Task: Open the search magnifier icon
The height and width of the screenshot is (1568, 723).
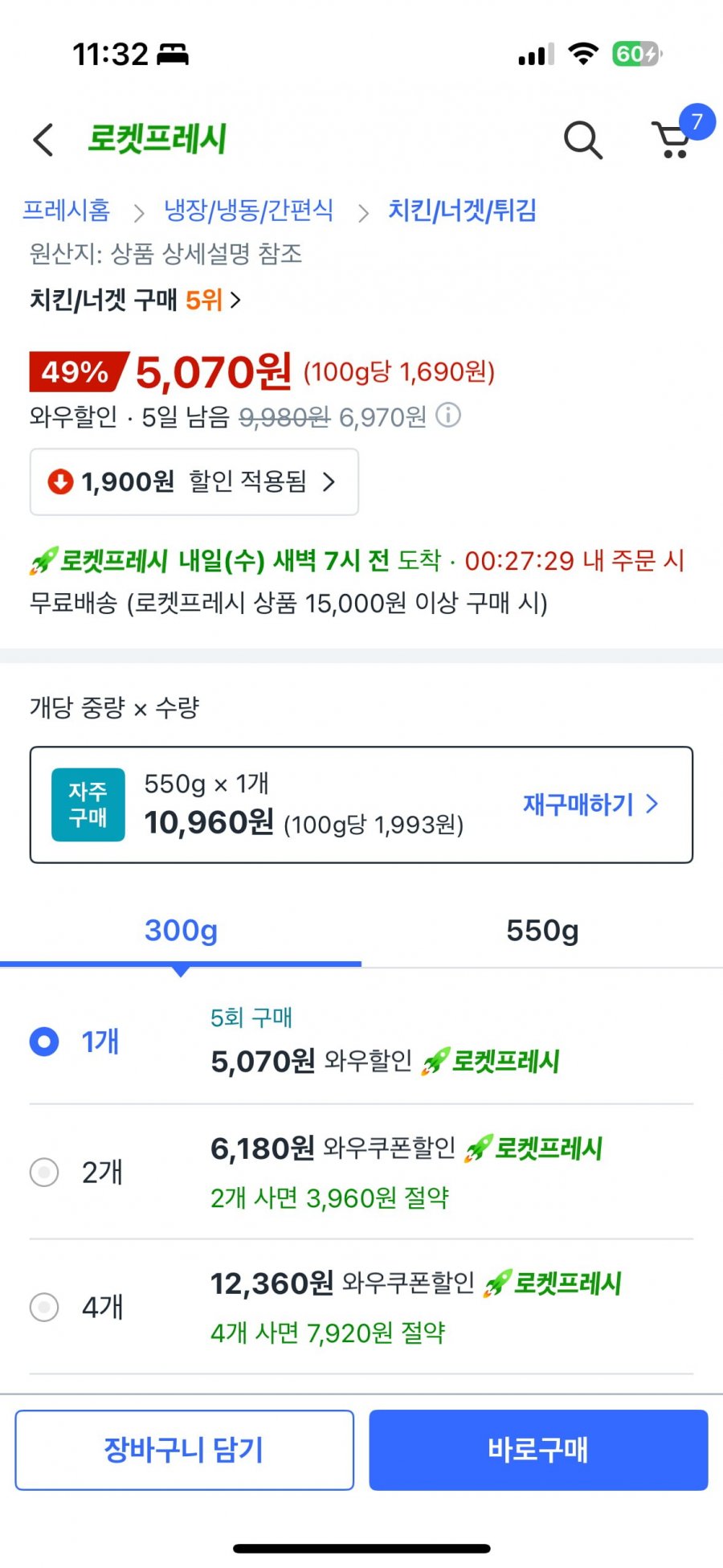Action: (582, 141)
